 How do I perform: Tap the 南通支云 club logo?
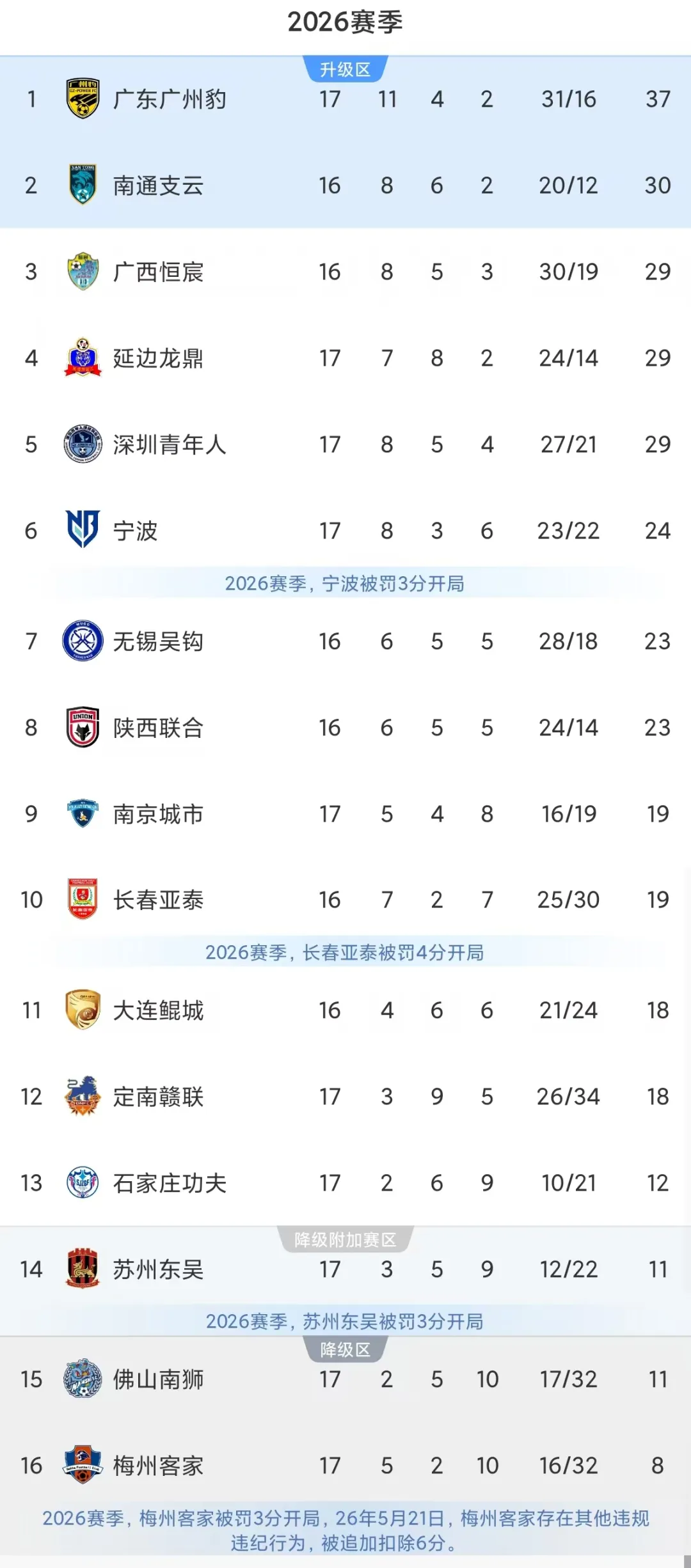click(83, 185)
